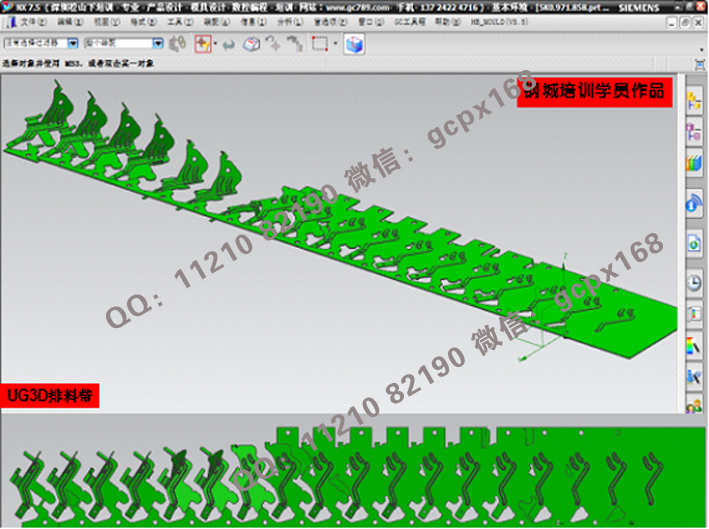Open the Part Navigator sidebar tab

tap(694, 133)
